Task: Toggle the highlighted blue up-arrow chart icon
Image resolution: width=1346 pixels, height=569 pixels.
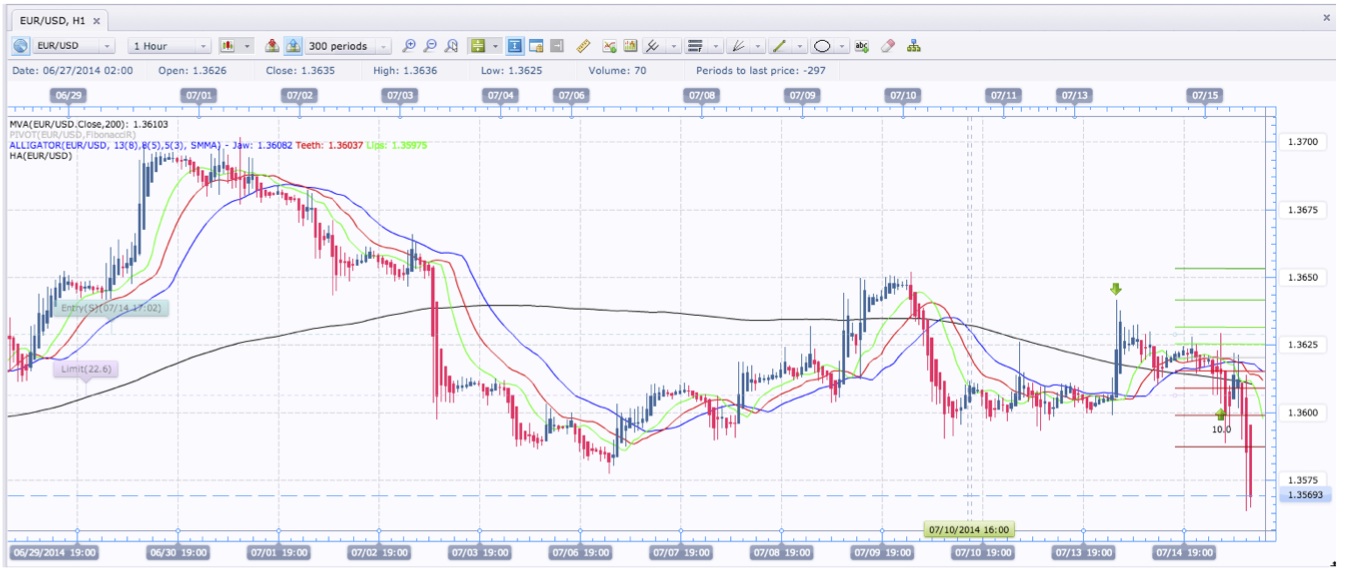Action: pos(294,46)
